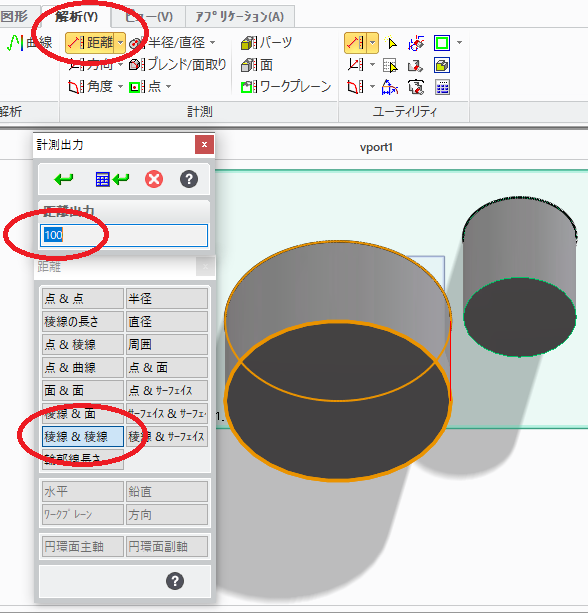588x613 pixels.
Task: Click the sparkle cursor select icon
Action: [x=390, y=43]
